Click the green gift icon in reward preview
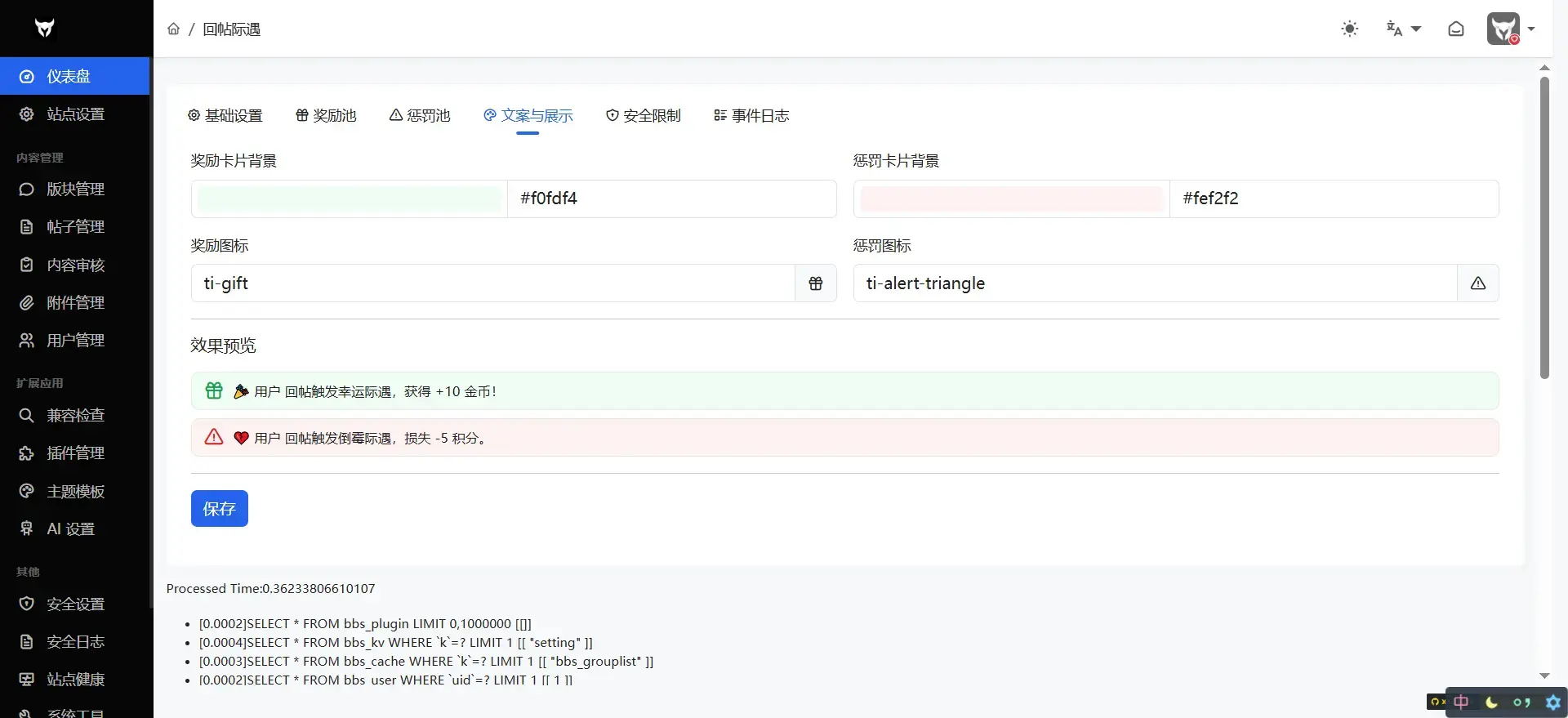1568x718 pixels. [214, 390]
